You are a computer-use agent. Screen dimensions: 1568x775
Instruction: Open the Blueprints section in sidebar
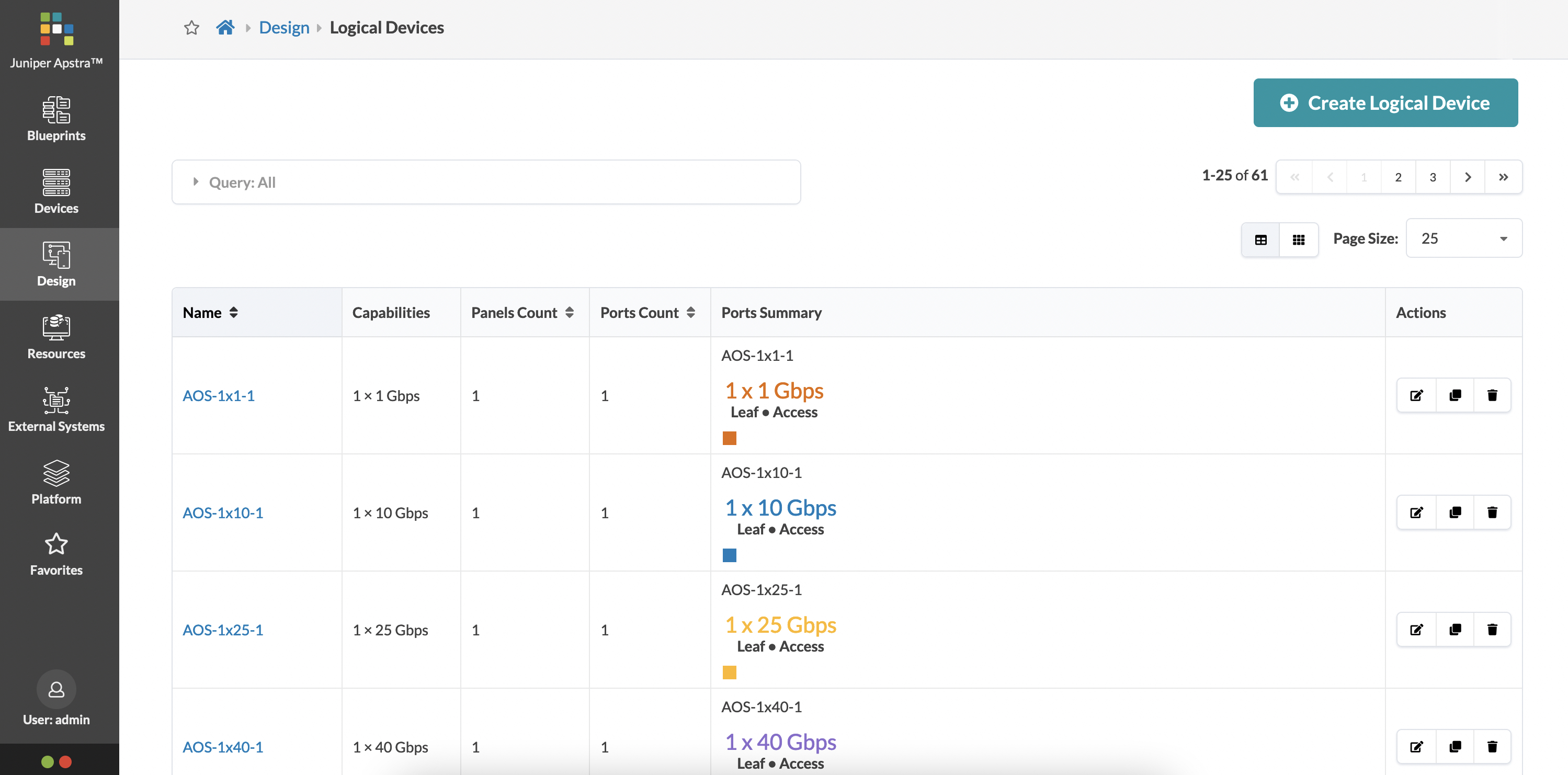[x=56, y=119]
